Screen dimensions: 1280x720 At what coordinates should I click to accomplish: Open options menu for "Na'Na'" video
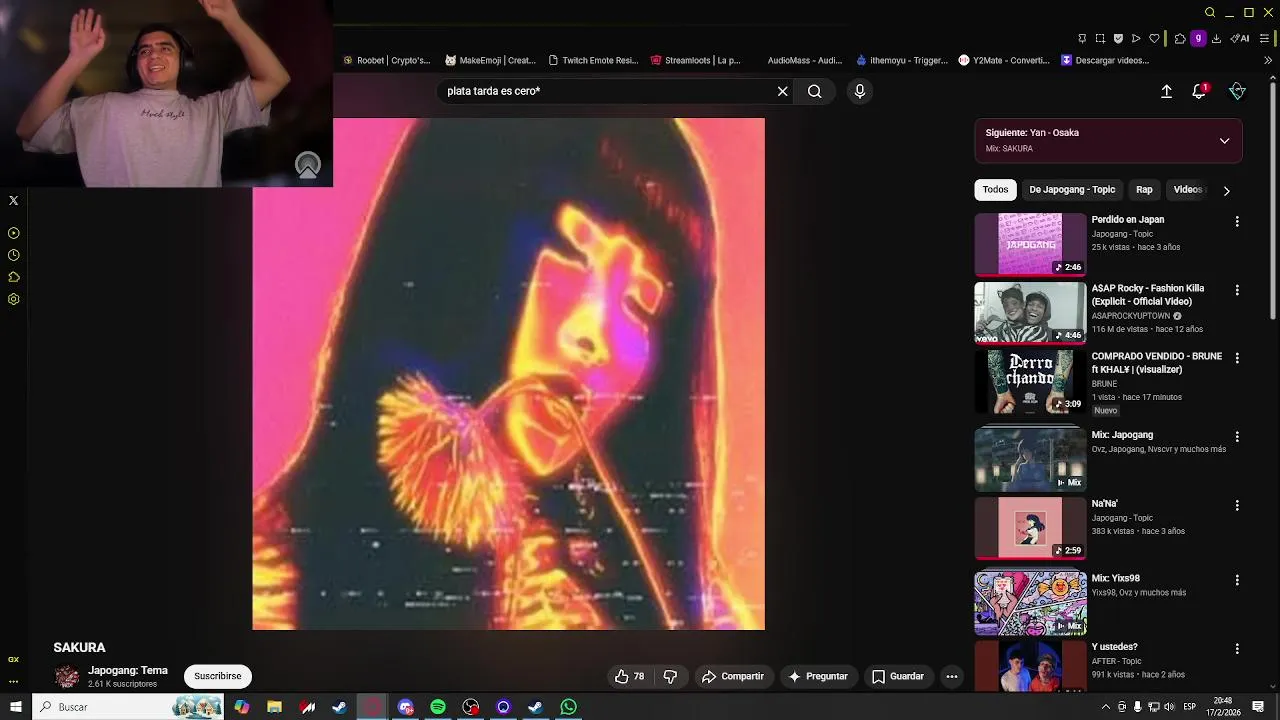click(1237, 506)
